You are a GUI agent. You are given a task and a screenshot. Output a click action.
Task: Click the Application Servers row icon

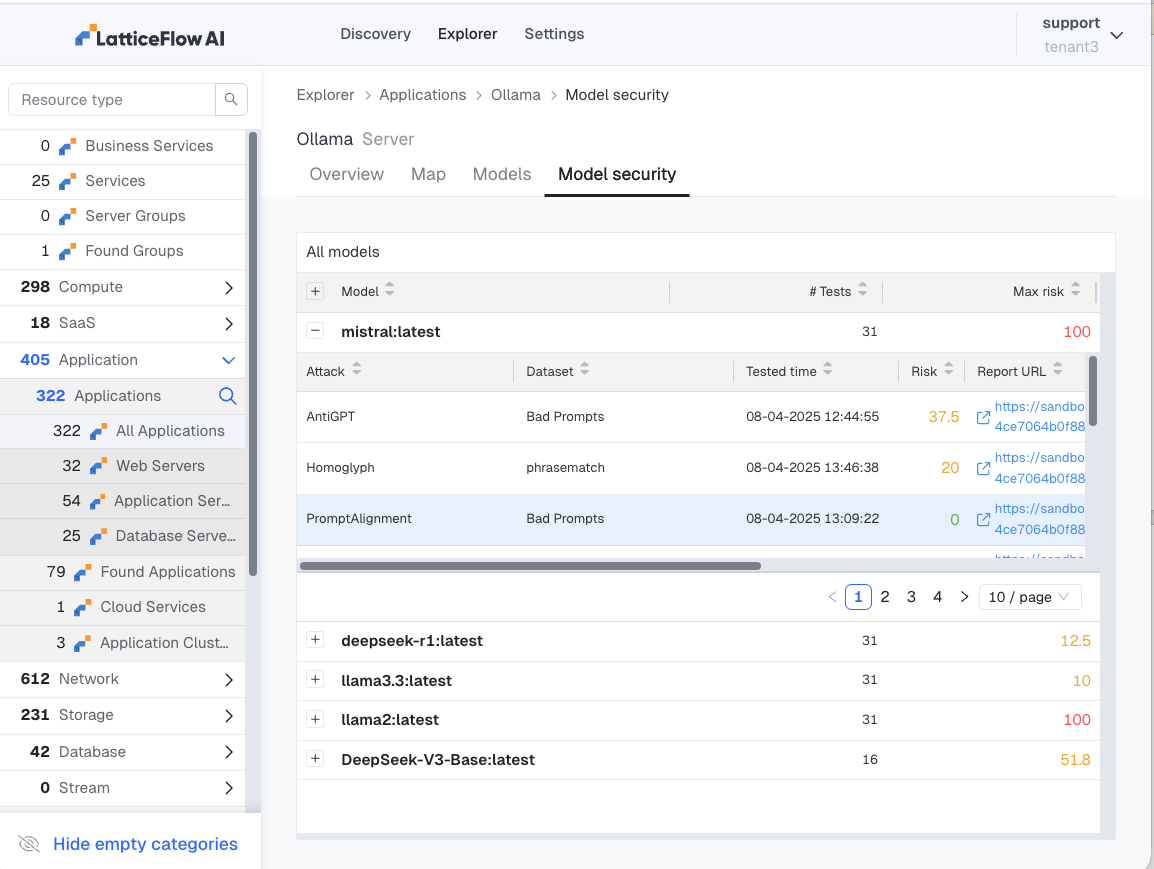click(96, 501)
